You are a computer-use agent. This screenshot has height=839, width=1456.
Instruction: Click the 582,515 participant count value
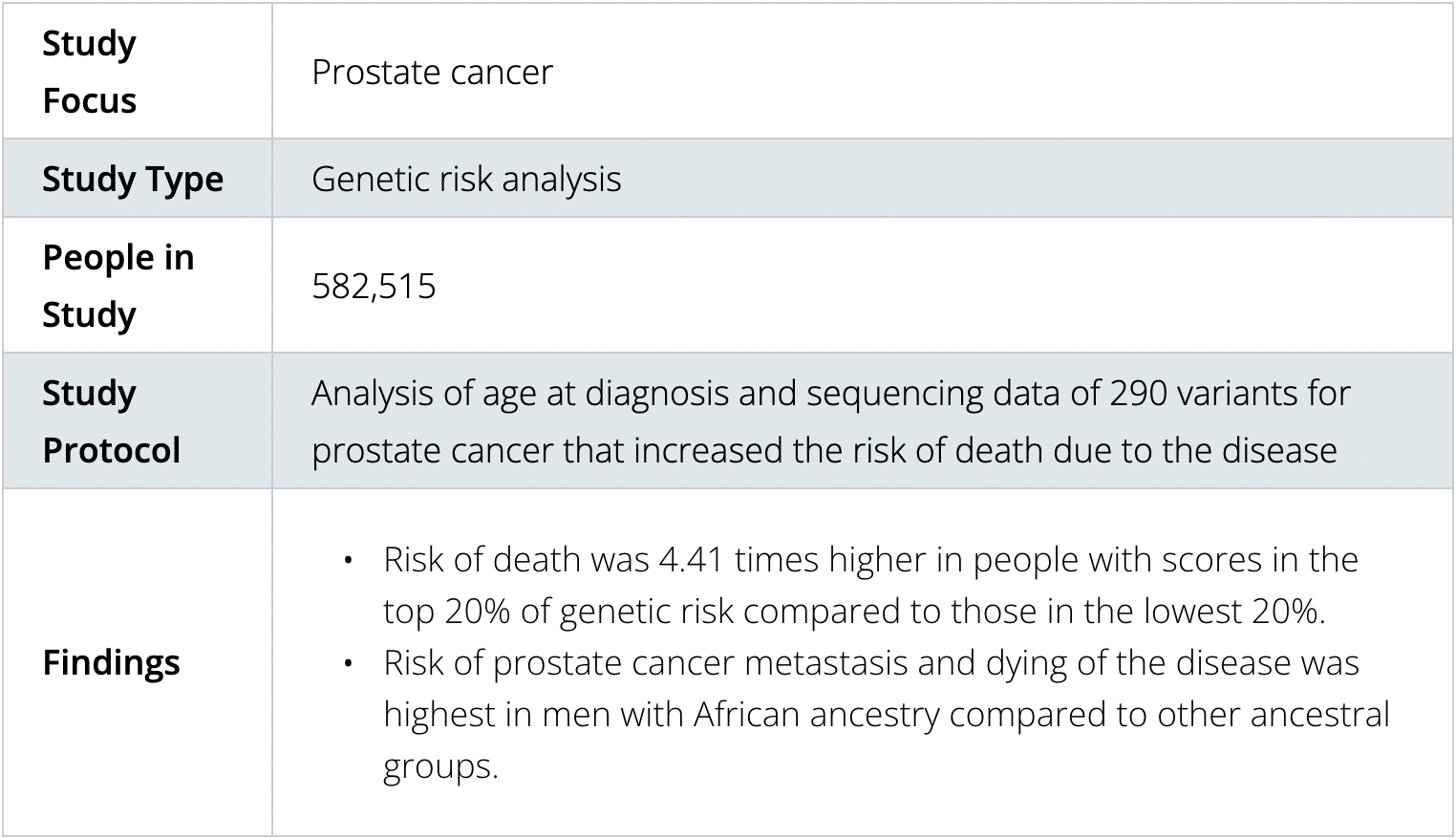(374, 286)
